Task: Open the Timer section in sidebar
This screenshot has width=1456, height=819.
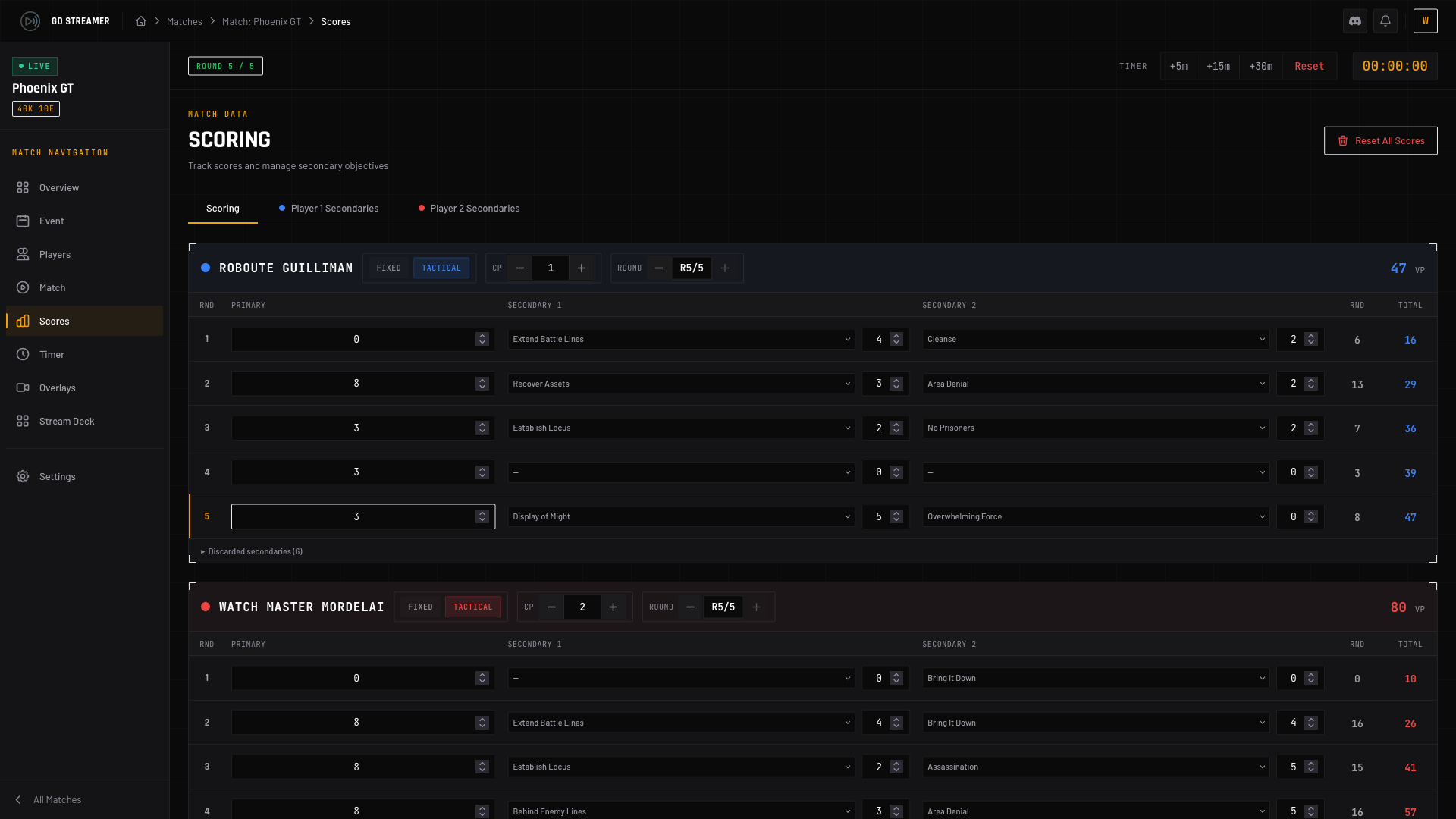Action: tap(52, 354)
